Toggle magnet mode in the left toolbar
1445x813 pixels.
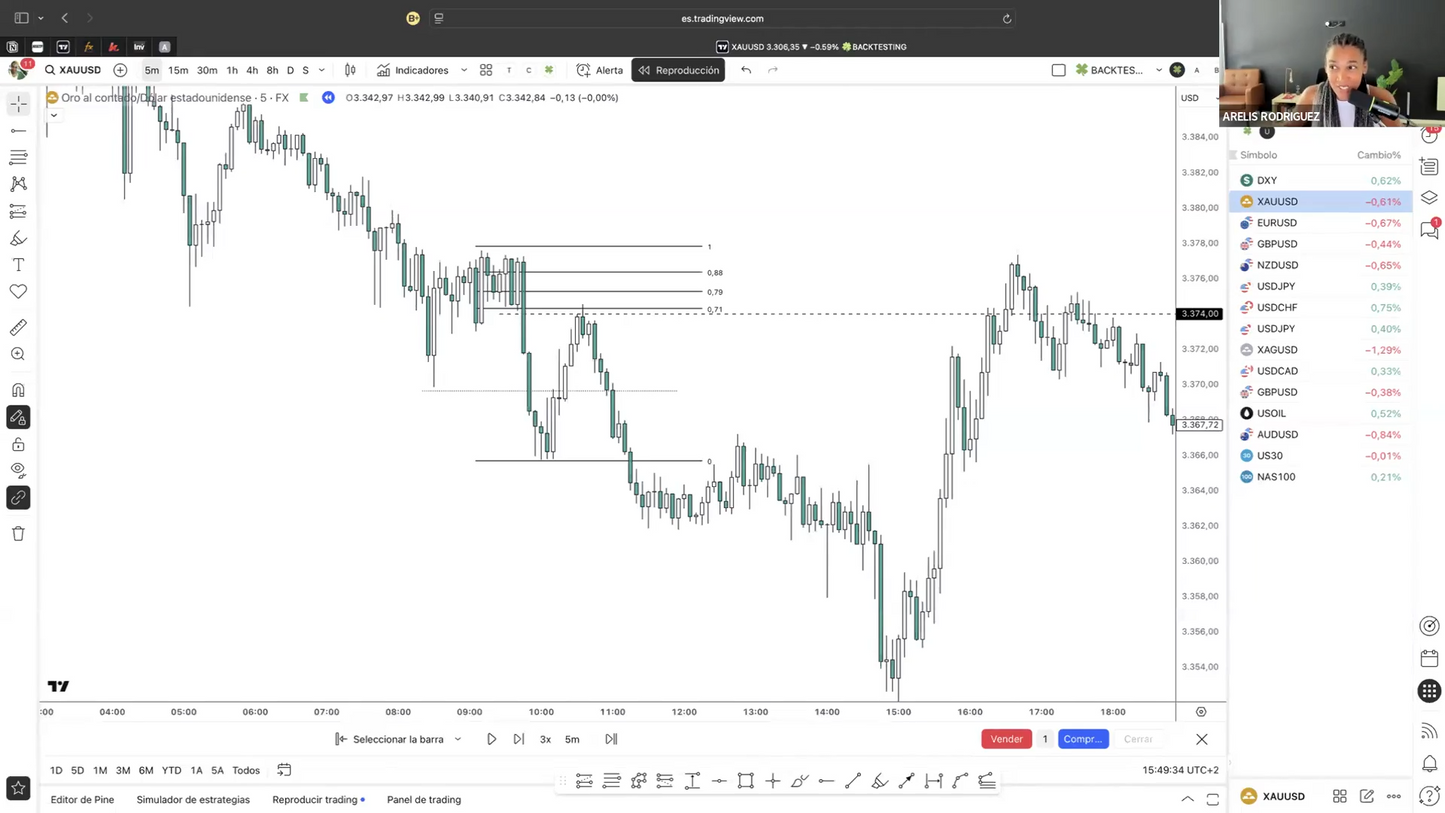pos(18,390)
